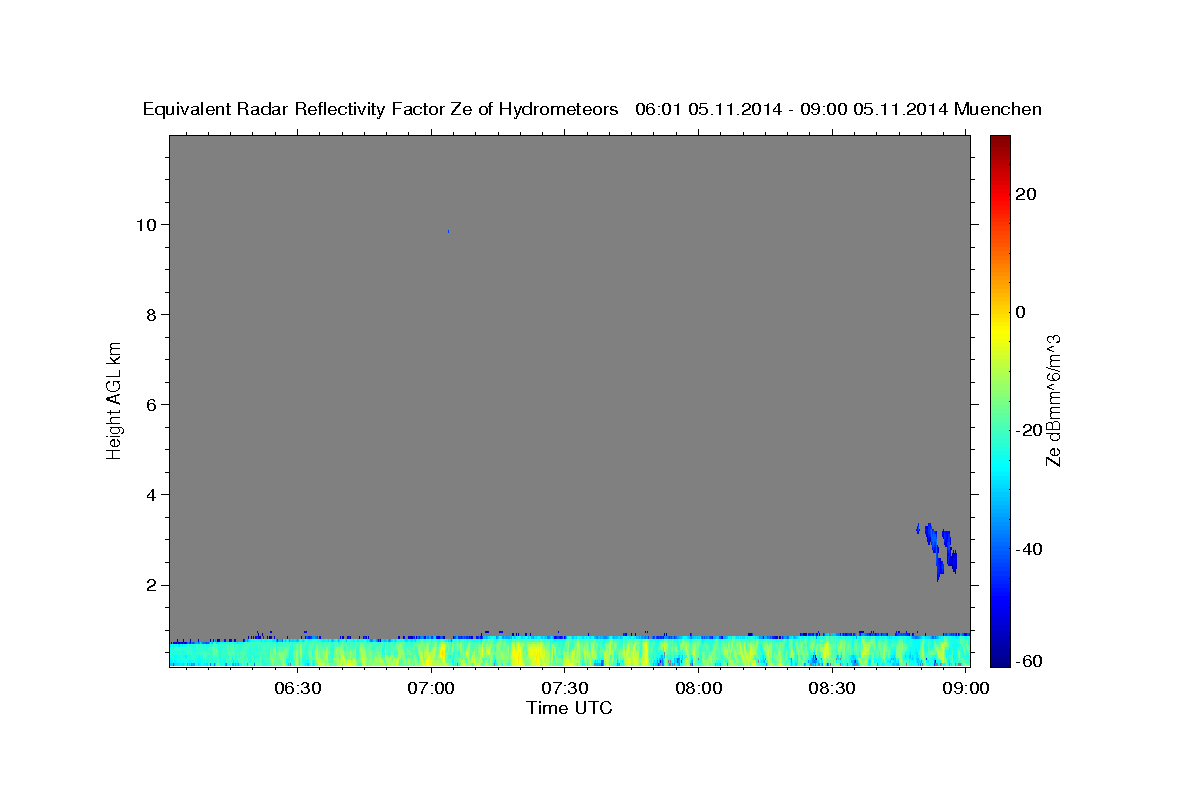Click the 09:00 time tick label
Image resolution: width=1200 pixels, height=800 pixels.
click(x=965, y=688)
